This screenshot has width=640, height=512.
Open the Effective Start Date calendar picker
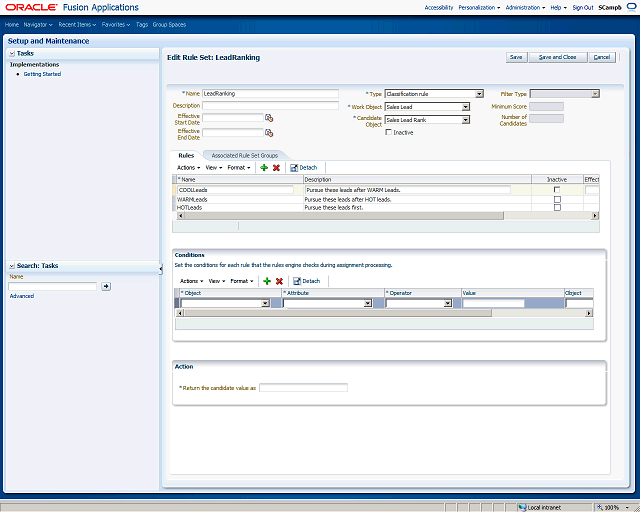click(x=269, y=118)
